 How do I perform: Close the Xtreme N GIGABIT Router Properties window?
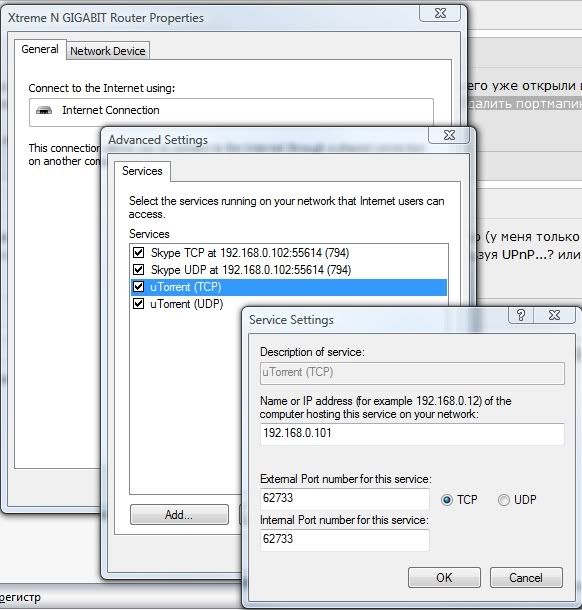[x=440, y=13]
